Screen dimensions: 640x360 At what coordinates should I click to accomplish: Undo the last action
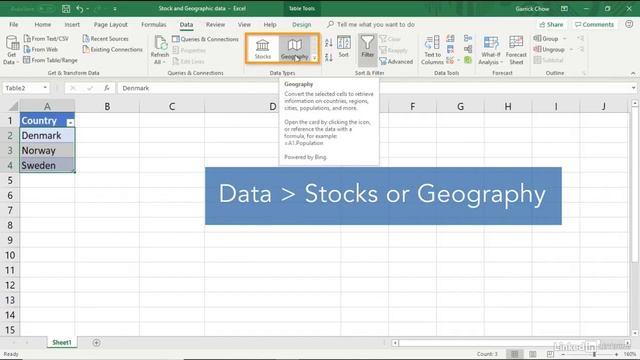(x=80, y=9)
